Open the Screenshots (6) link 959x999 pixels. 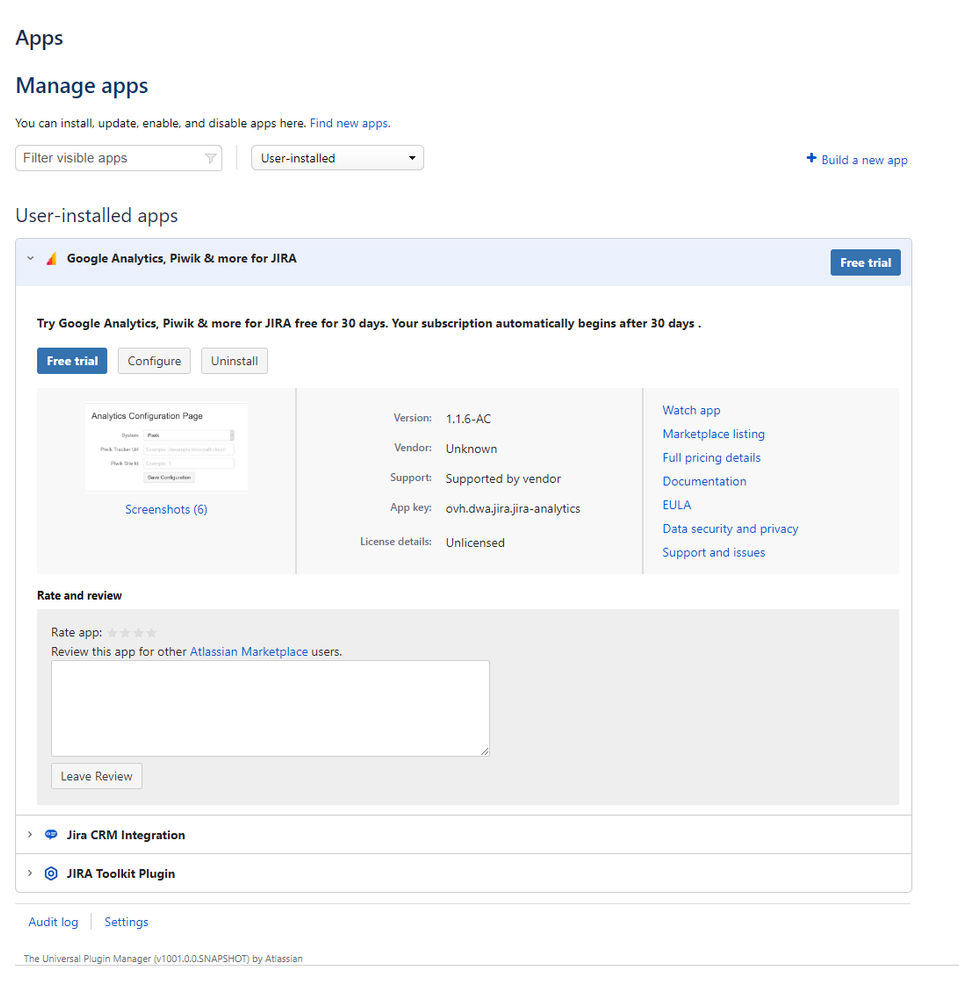pos(166,509)
